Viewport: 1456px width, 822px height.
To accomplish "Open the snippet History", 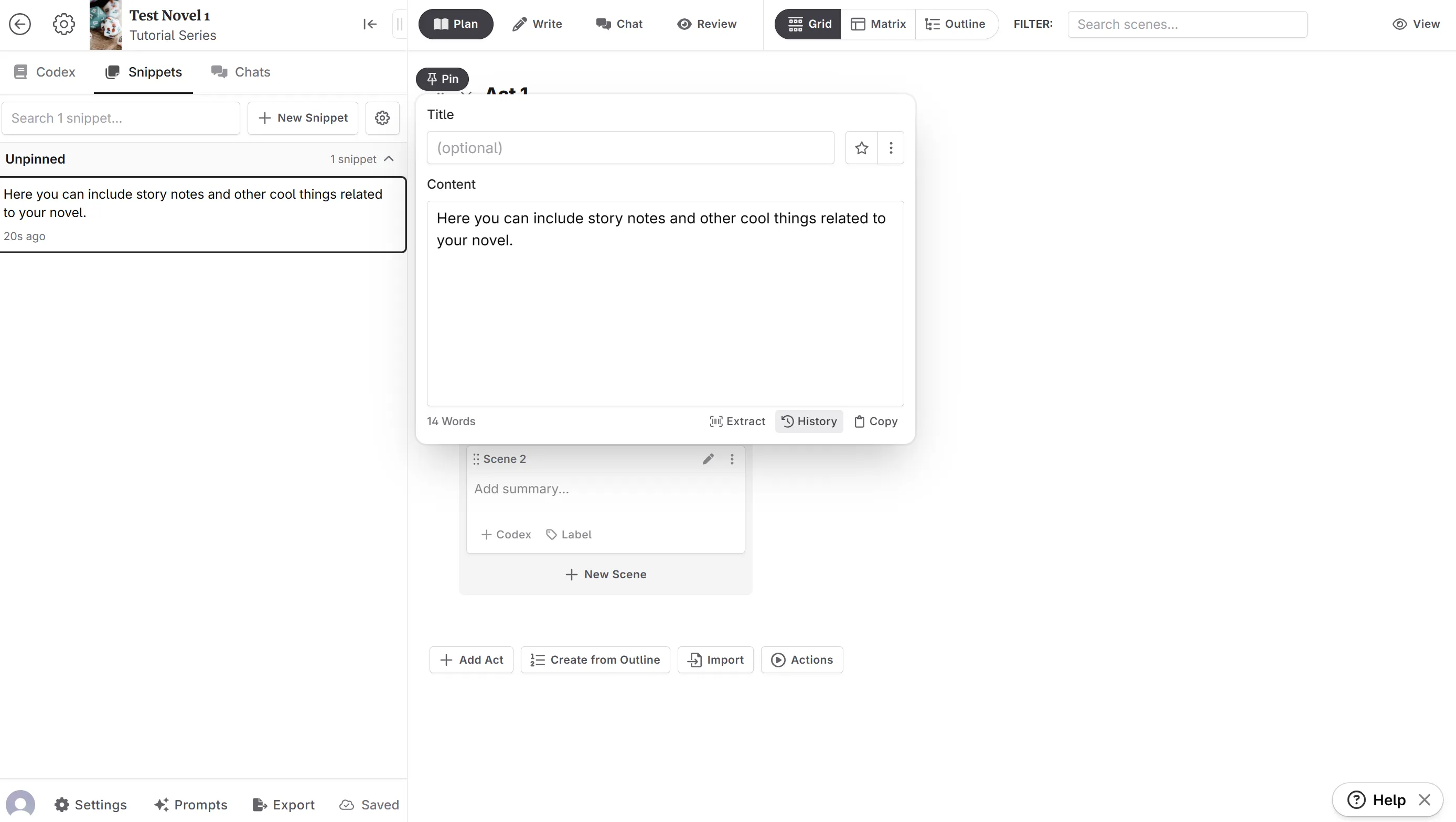I will pyautogui.click(x=809, y=421).
